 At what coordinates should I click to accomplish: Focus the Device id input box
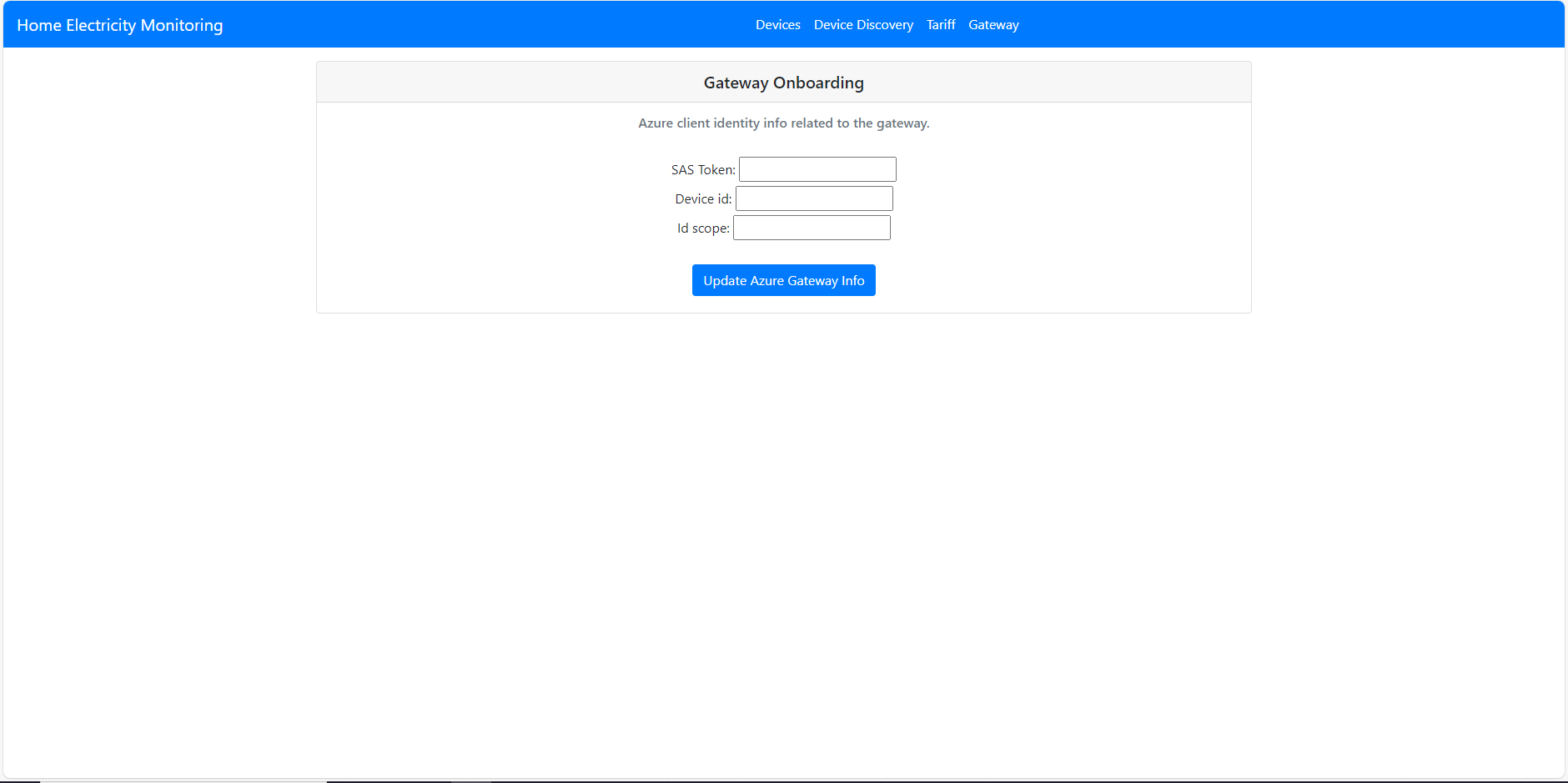813,198
